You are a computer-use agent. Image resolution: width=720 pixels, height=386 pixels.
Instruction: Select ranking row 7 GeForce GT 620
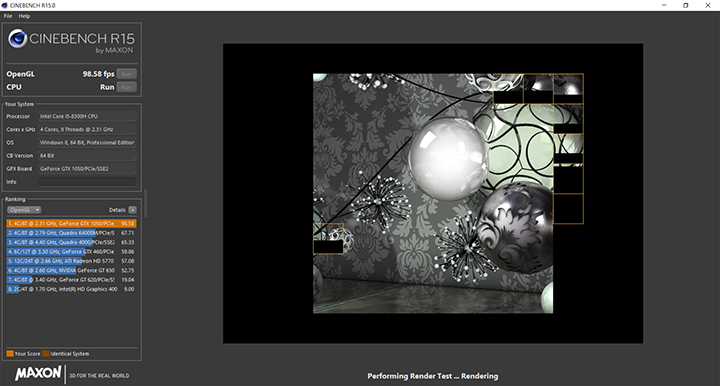[71, 280]
